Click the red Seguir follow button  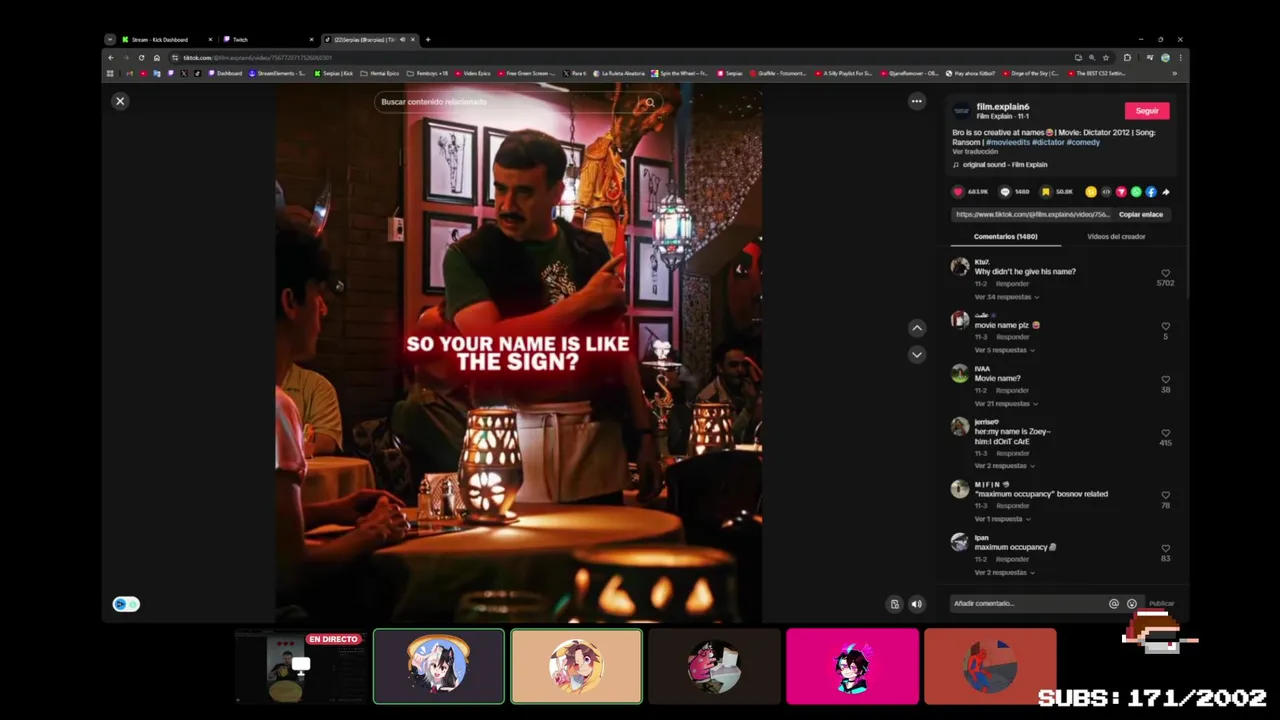(x=1147, y=111)
